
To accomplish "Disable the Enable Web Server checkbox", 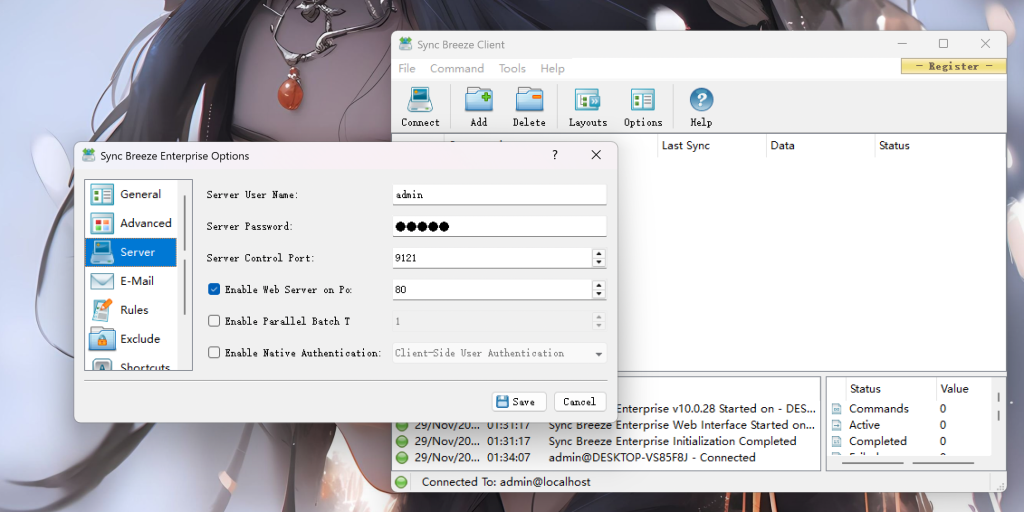I will pyautogui.click(x=214, y=290).
